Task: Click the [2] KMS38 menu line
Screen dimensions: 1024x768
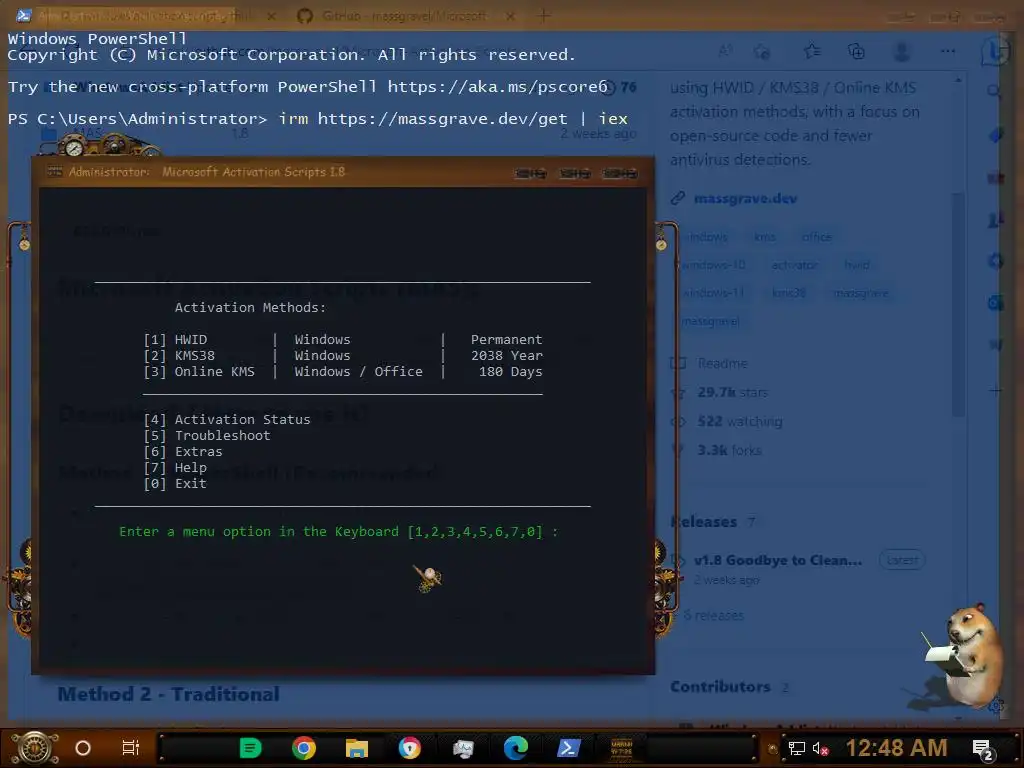Action: 343,355
